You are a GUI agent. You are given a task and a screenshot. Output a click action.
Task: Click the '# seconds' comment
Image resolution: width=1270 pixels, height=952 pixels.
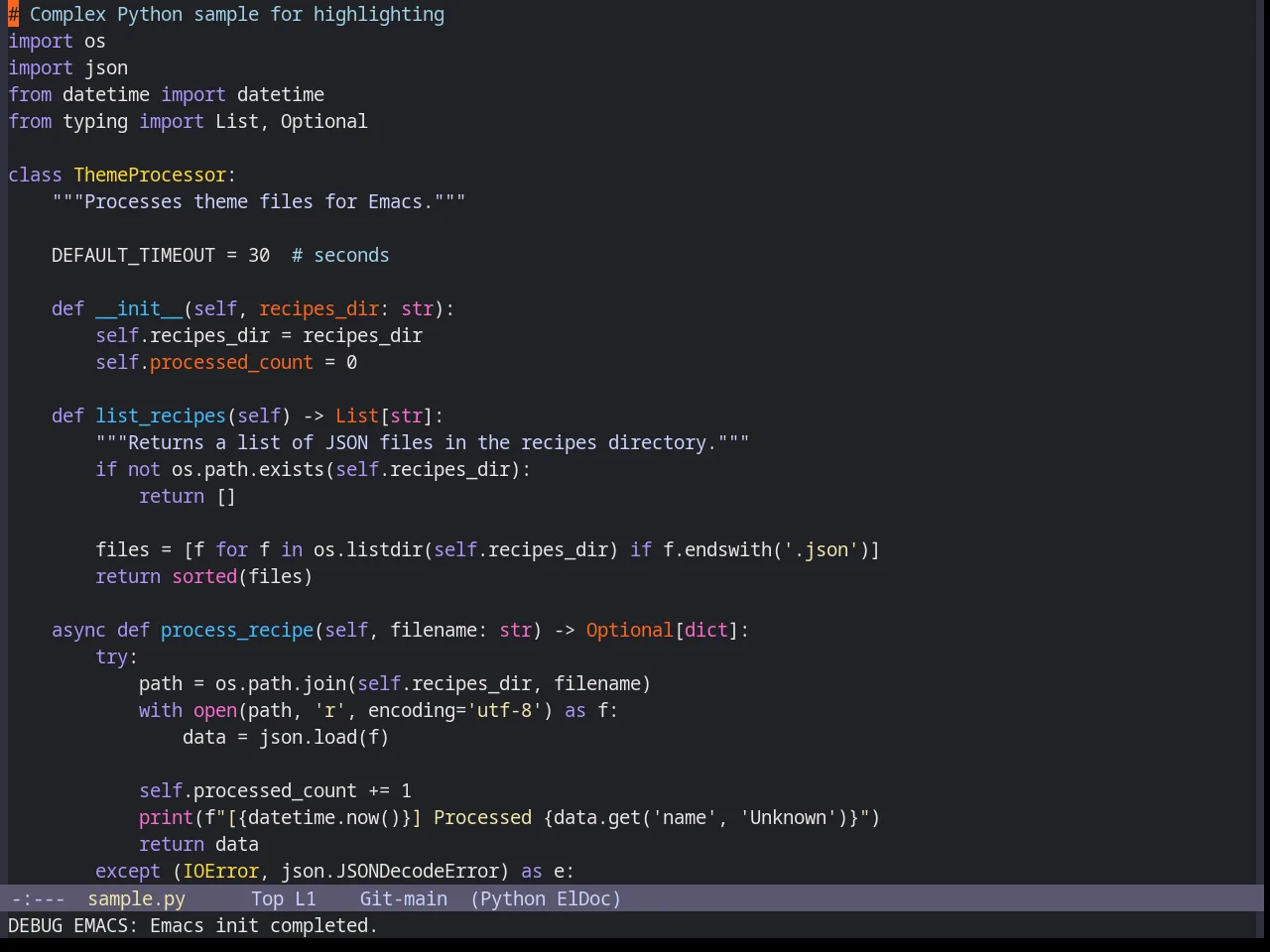point(340,255)
